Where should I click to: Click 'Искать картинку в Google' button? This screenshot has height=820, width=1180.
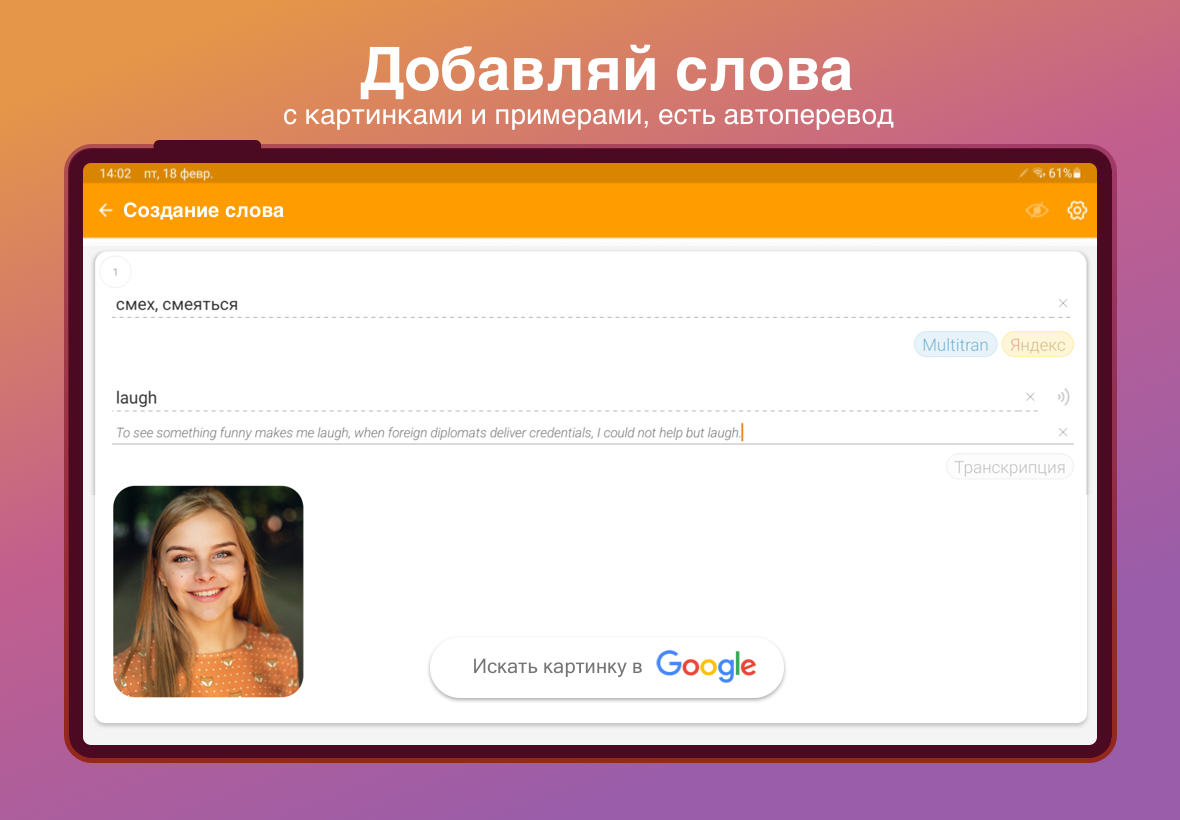(607, 667)
